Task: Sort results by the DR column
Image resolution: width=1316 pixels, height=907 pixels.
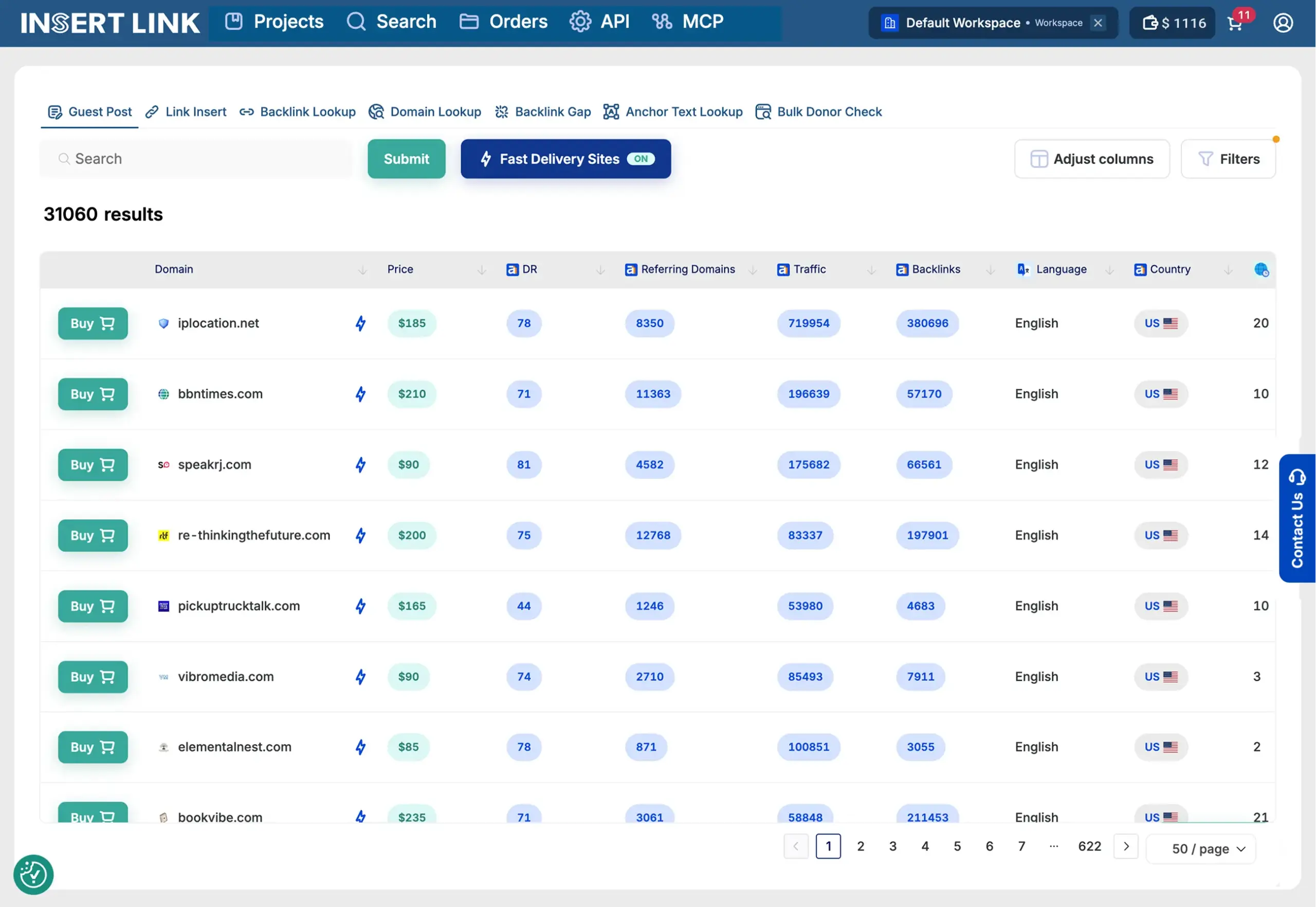Action: 600,270
